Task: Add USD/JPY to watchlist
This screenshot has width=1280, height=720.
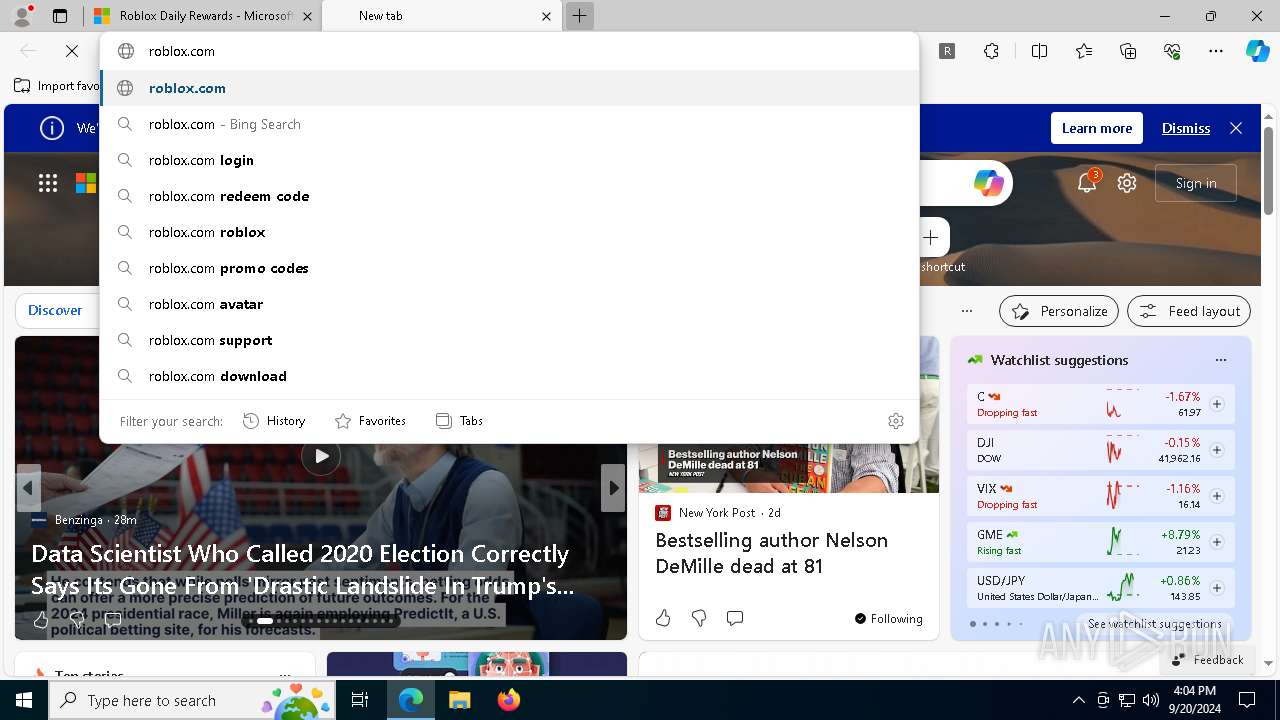Action: click(1217, 588)
